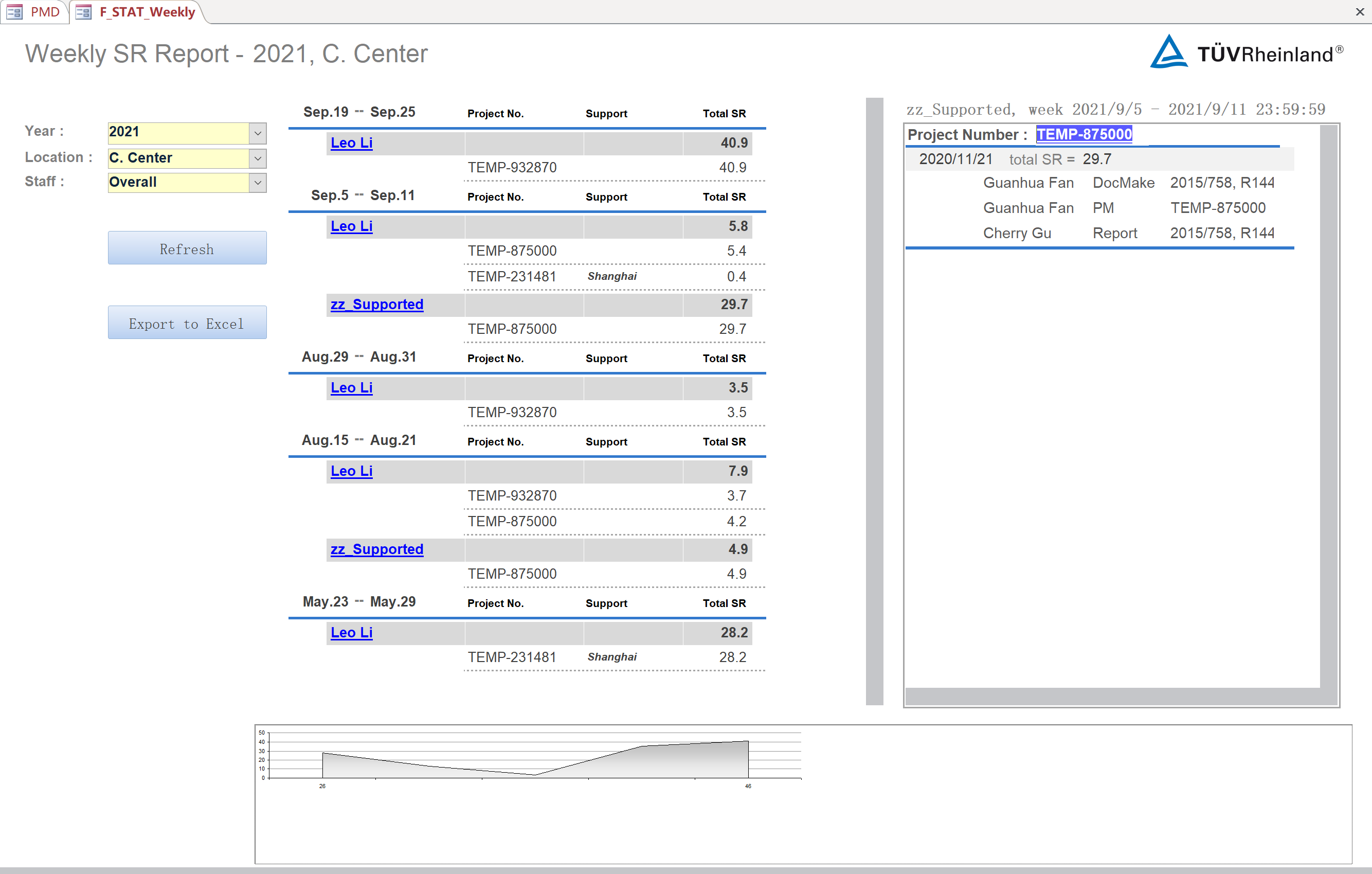The height and width of the screenshot is (874, 1372).
Task: Open Leo Li link with 3.5 total
Action: [352, 388]
